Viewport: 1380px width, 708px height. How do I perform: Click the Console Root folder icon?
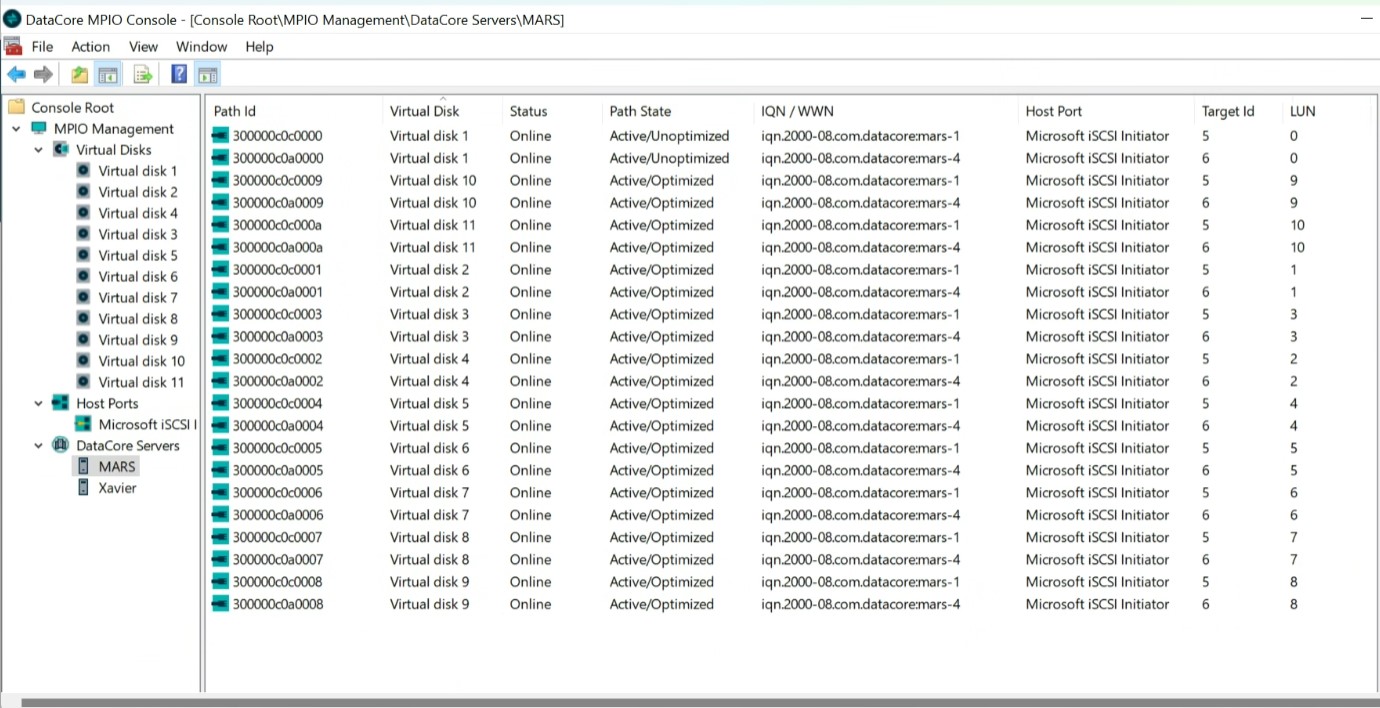[x=16, y=108]
